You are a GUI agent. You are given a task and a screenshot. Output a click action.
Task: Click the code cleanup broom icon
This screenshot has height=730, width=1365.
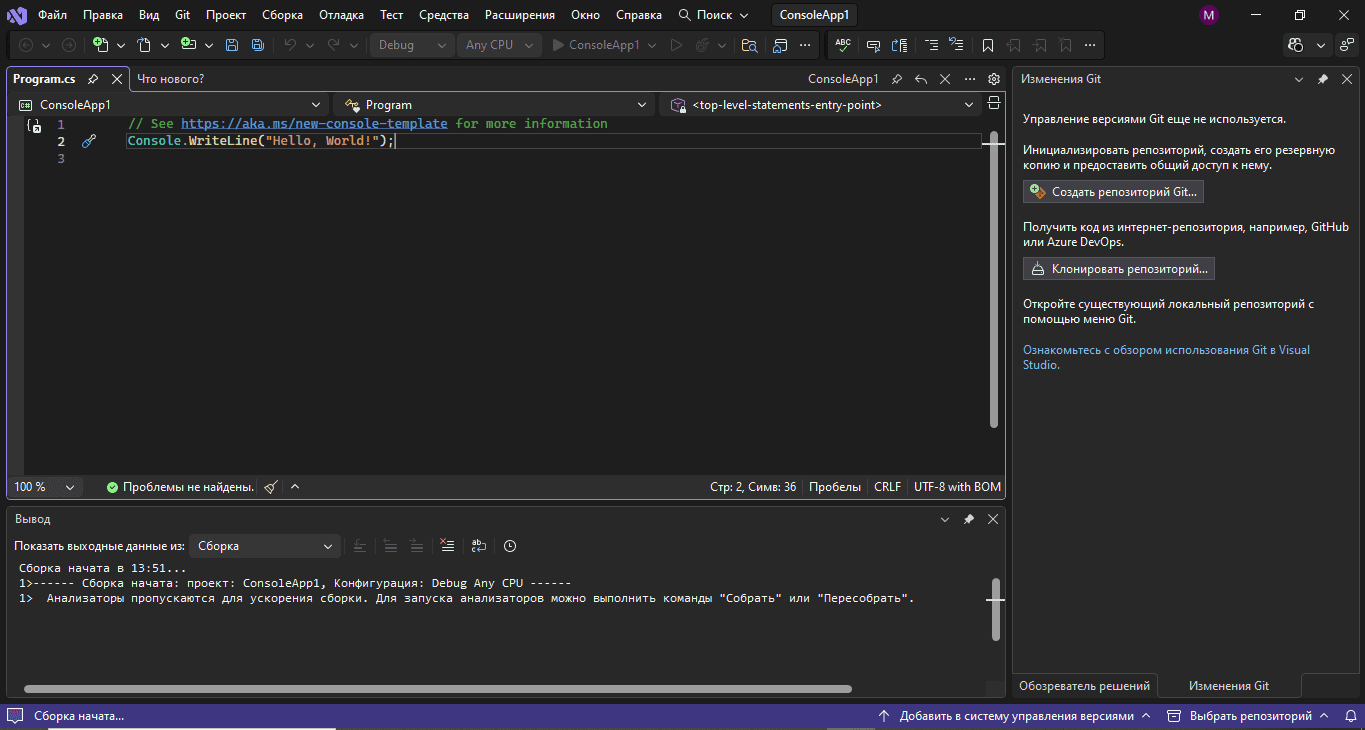(271, 487)
